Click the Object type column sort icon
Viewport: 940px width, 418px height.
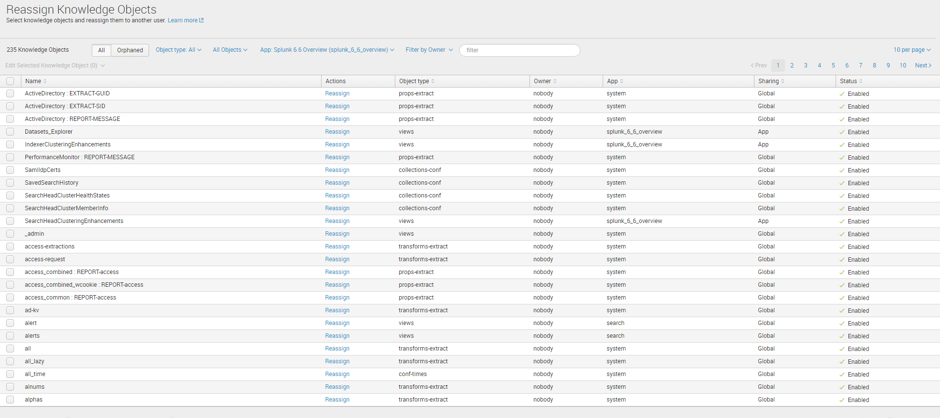(433, 81)
